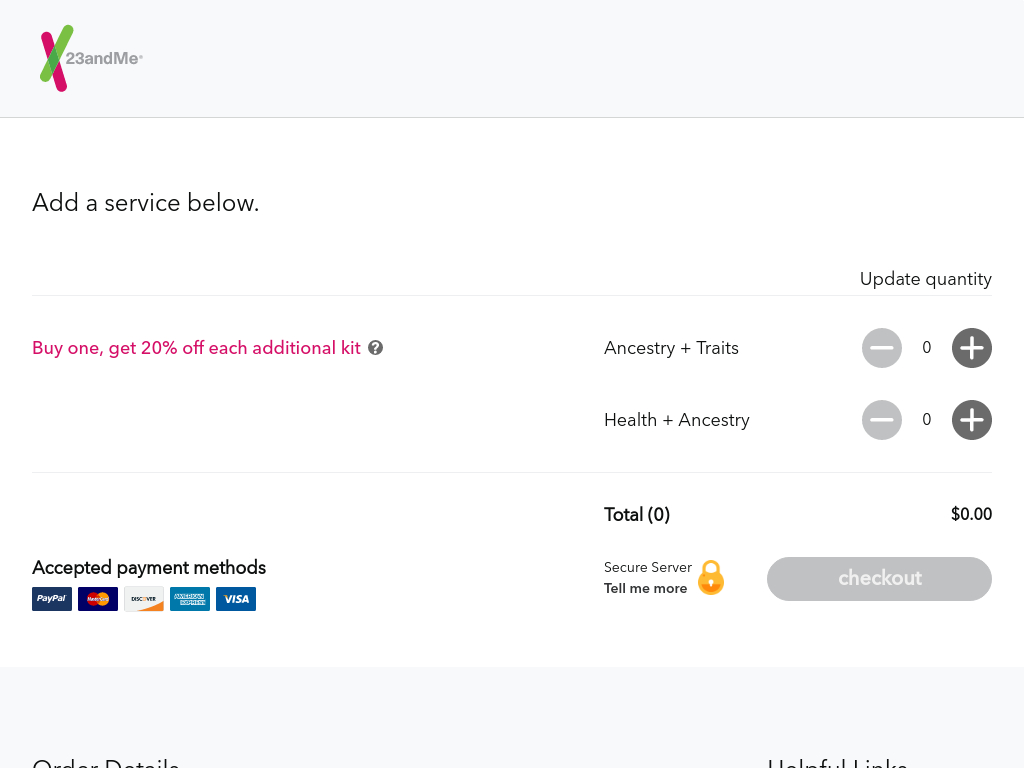
Task: Click the Ancestry + Traits label
Action: (x=671, y=348)
